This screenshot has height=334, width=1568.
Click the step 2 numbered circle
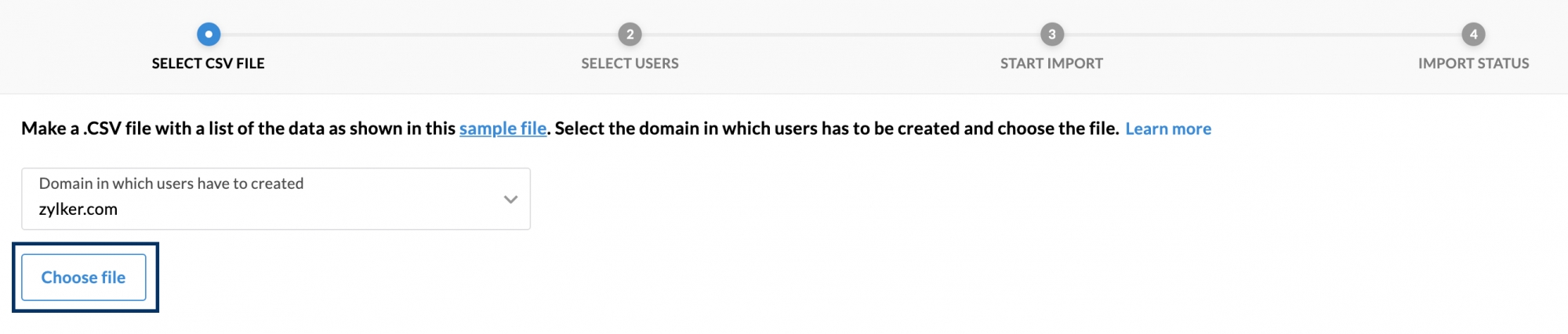630,34
